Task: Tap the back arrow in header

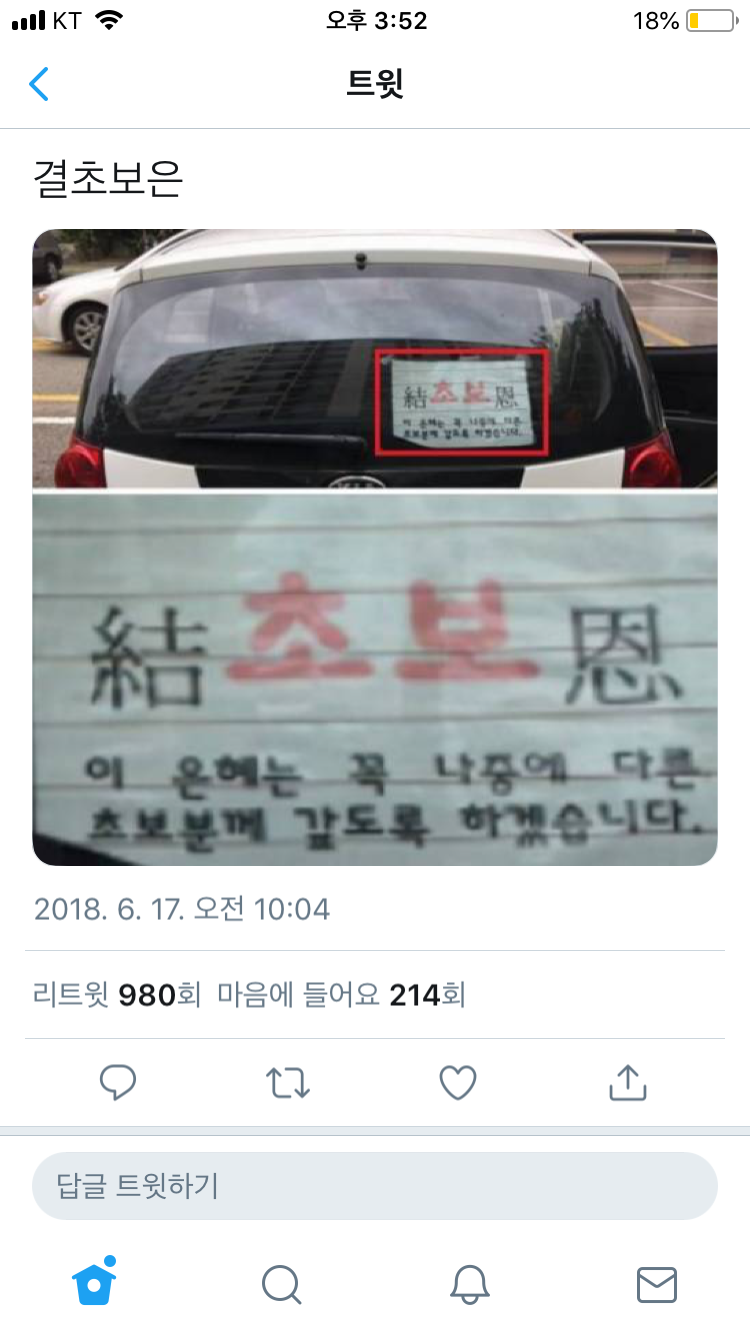Action: click(x=38, y=84)
